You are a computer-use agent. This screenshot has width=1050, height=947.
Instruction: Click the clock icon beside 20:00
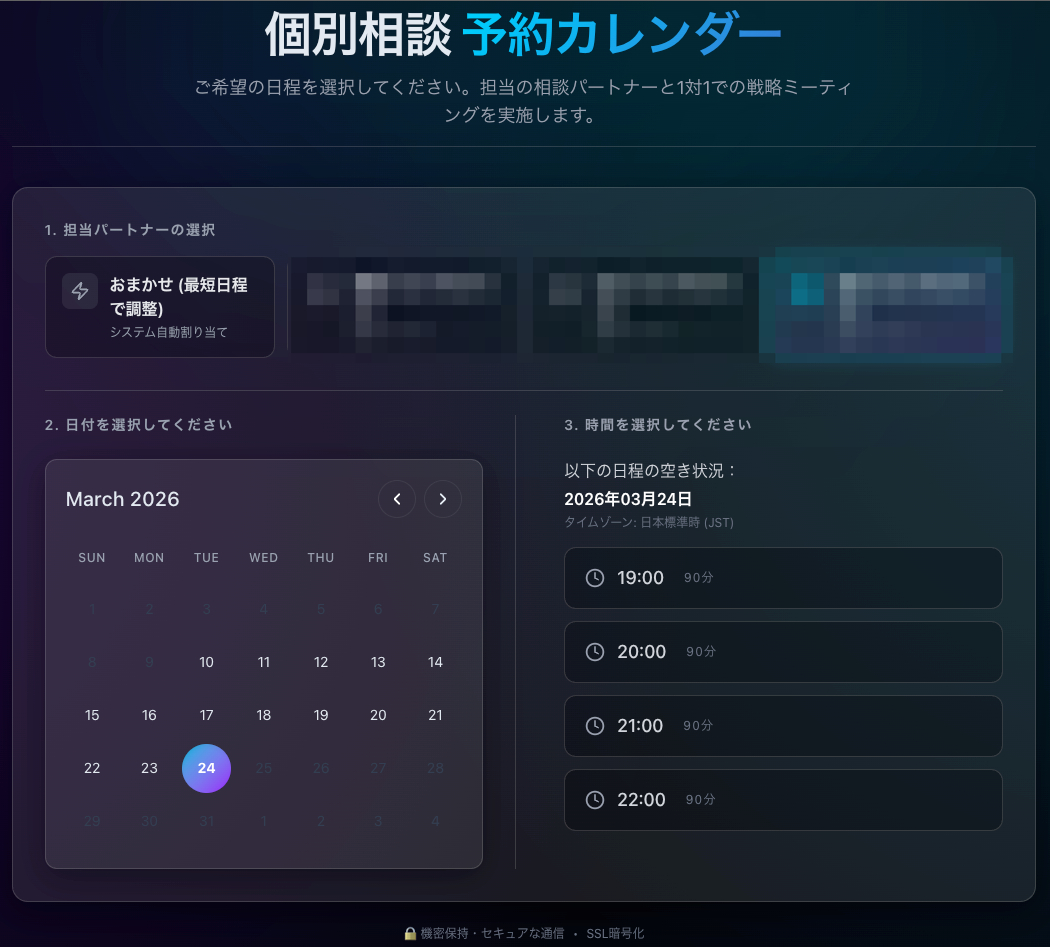tap(595, 651)
